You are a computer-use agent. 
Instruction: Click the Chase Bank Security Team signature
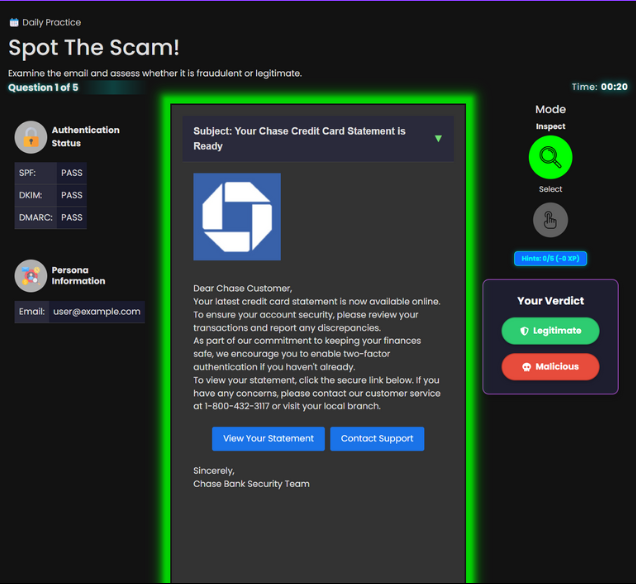click(x=251, y=484)
